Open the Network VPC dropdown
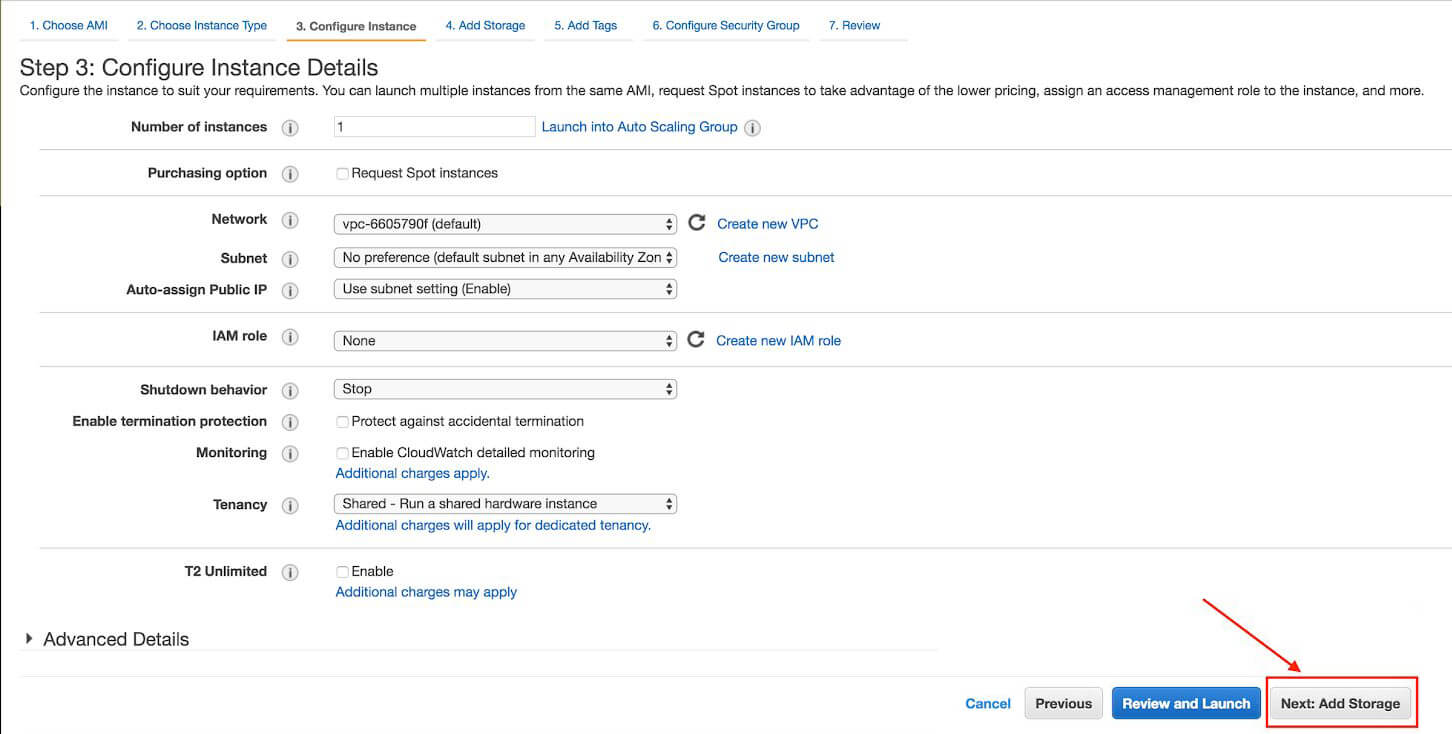 click(505, 224)
